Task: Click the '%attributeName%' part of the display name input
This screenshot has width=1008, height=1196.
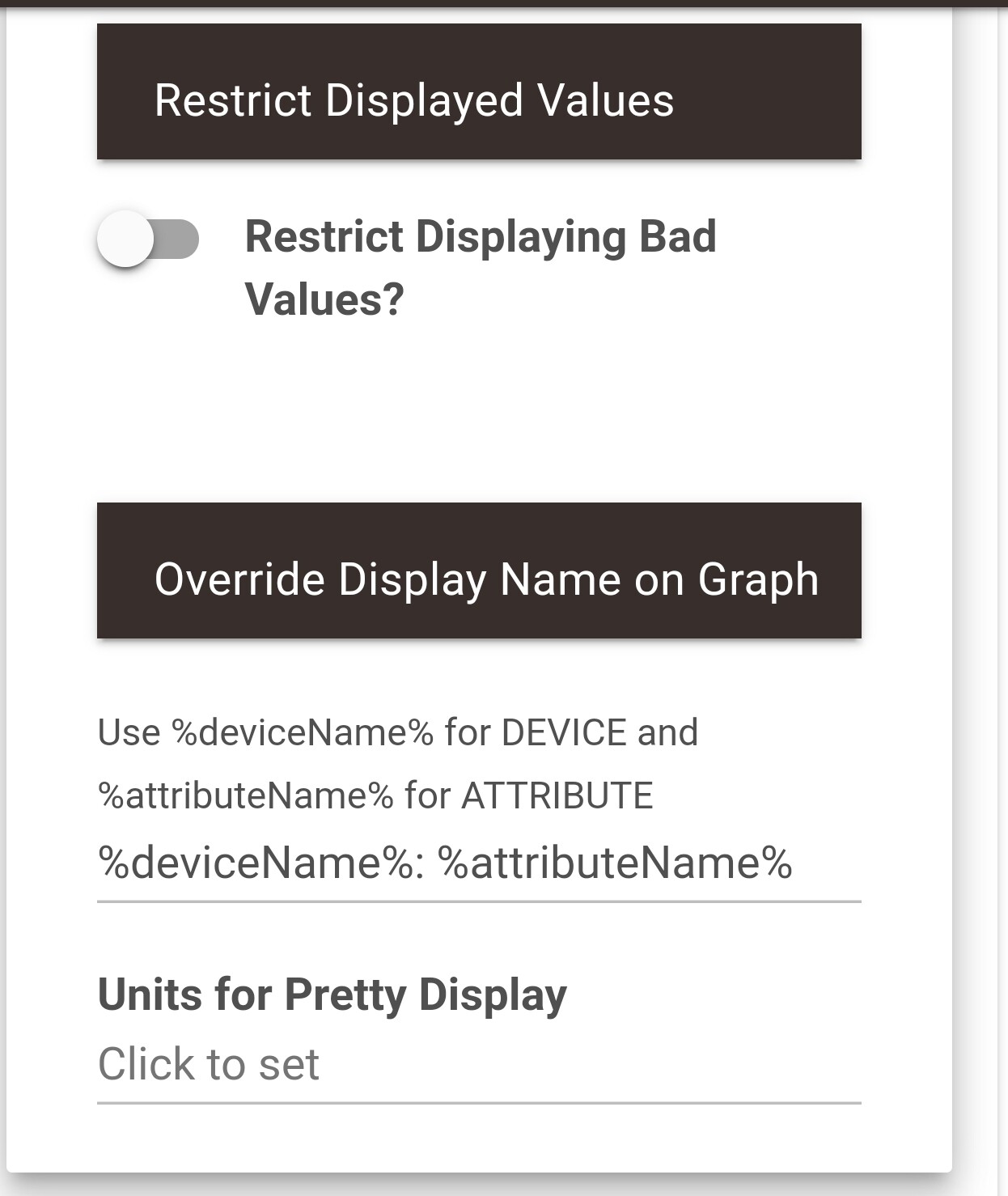Action: [x=615, y=863]
